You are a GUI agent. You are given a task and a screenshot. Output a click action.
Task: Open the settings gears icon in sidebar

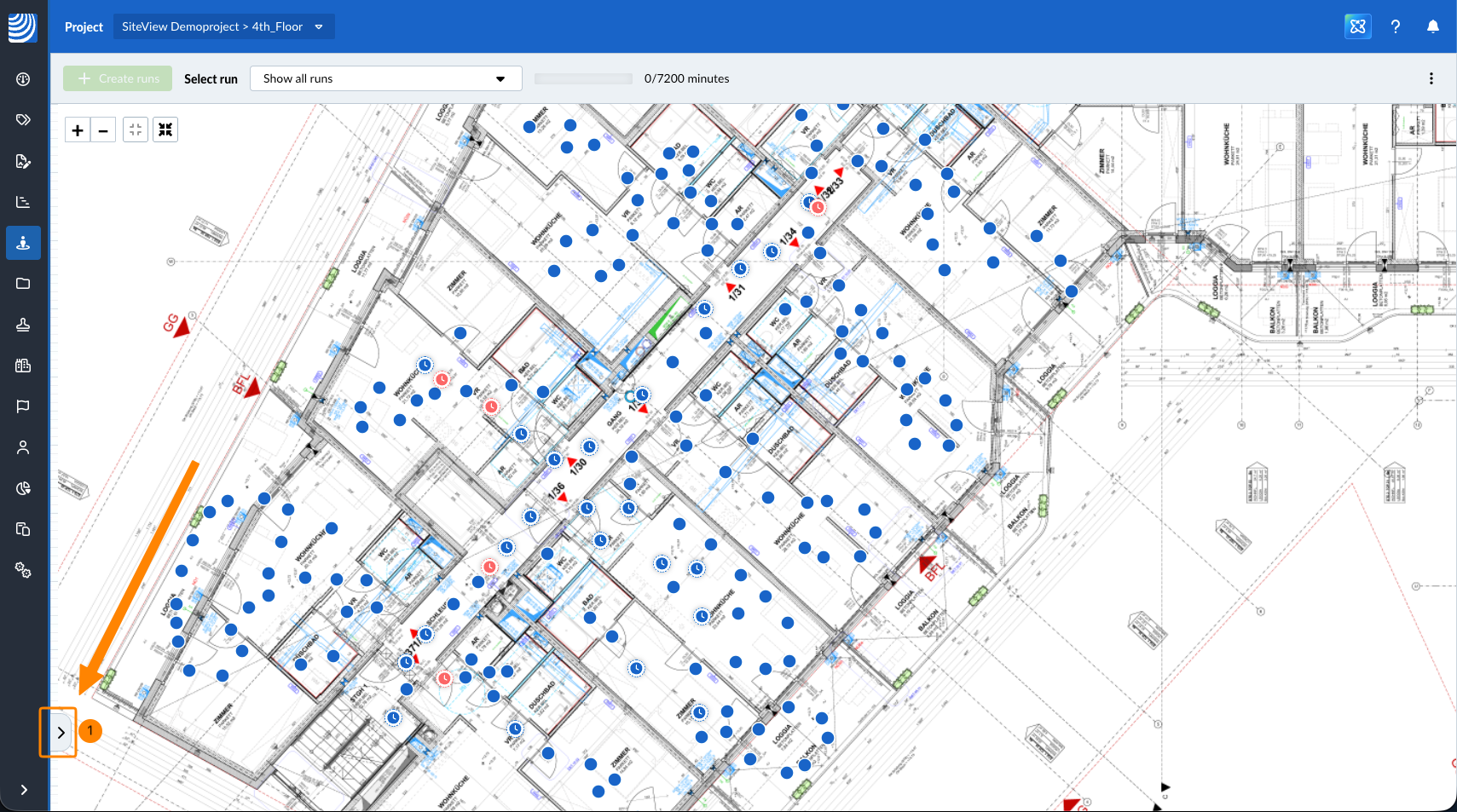[x=23, y=570]
